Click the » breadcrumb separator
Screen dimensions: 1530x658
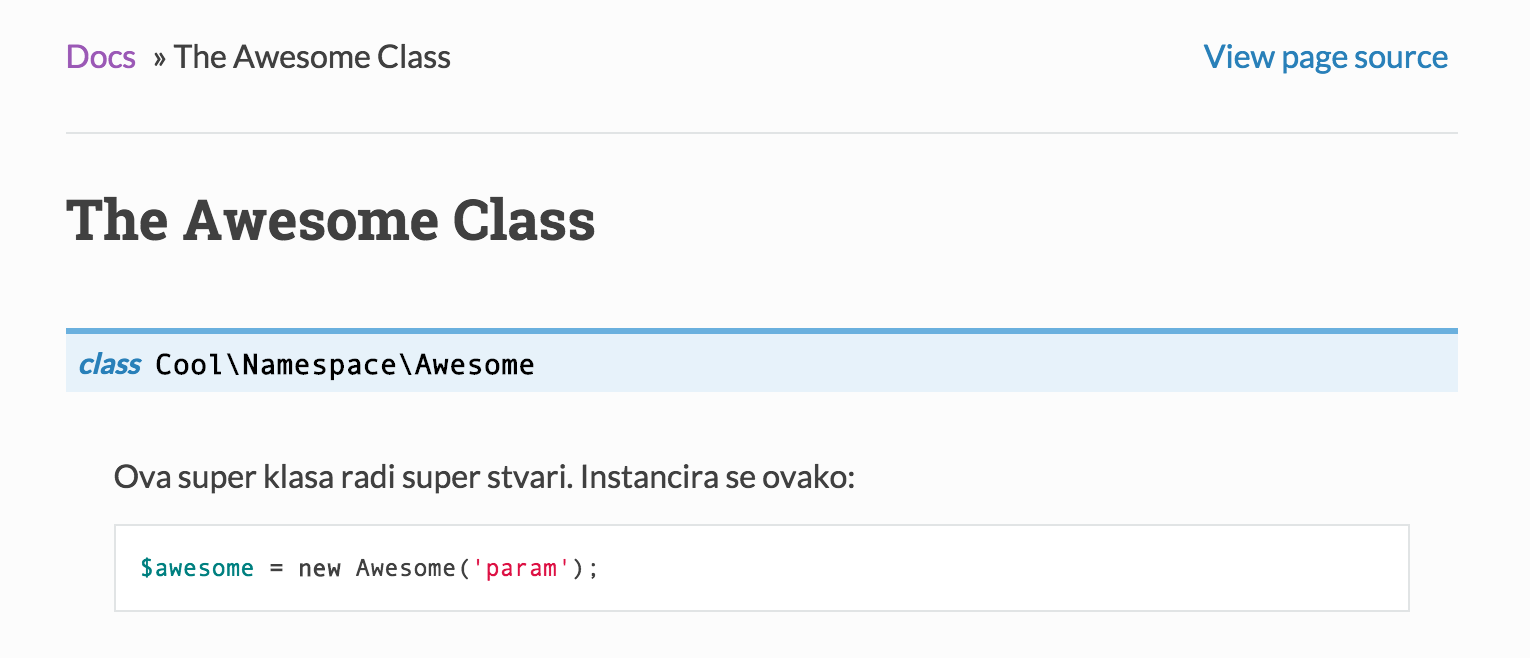(x=159, y=57)
